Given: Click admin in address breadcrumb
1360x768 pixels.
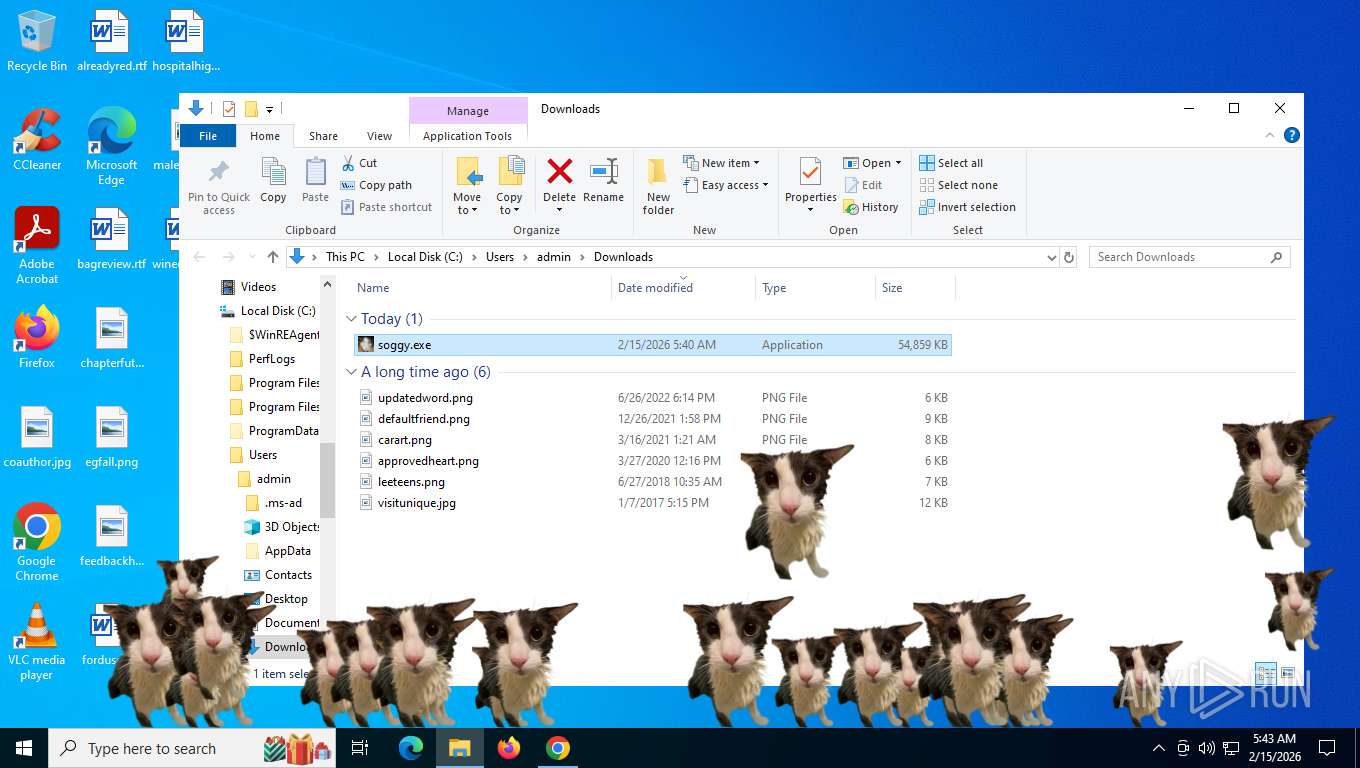Looking at the screenshot, I should [554, 257].
